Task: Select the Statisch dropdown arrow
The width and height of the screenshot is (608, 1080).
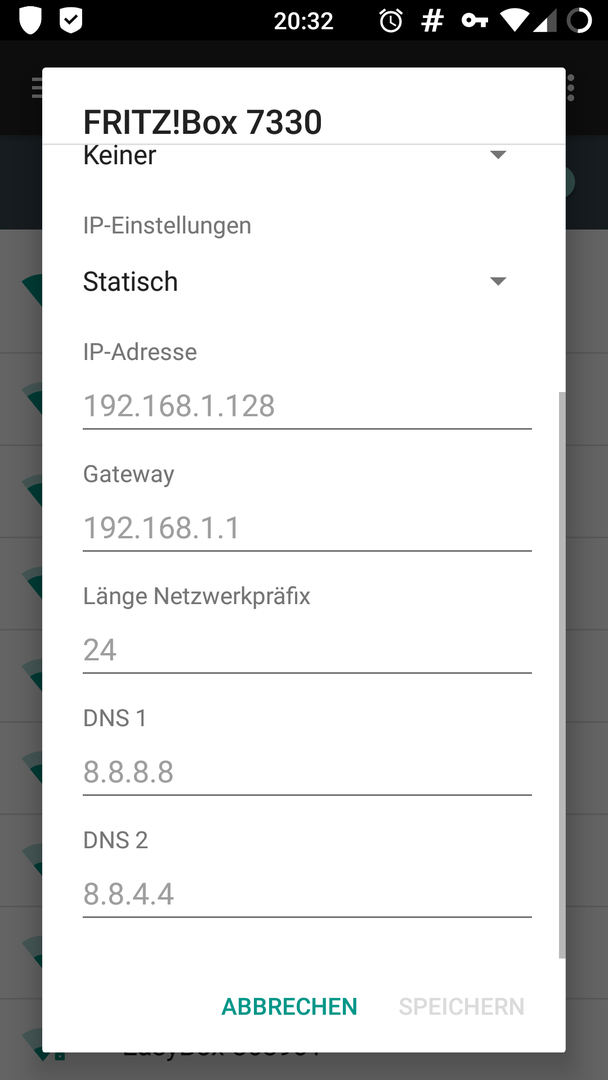Action: pos(498,281)
